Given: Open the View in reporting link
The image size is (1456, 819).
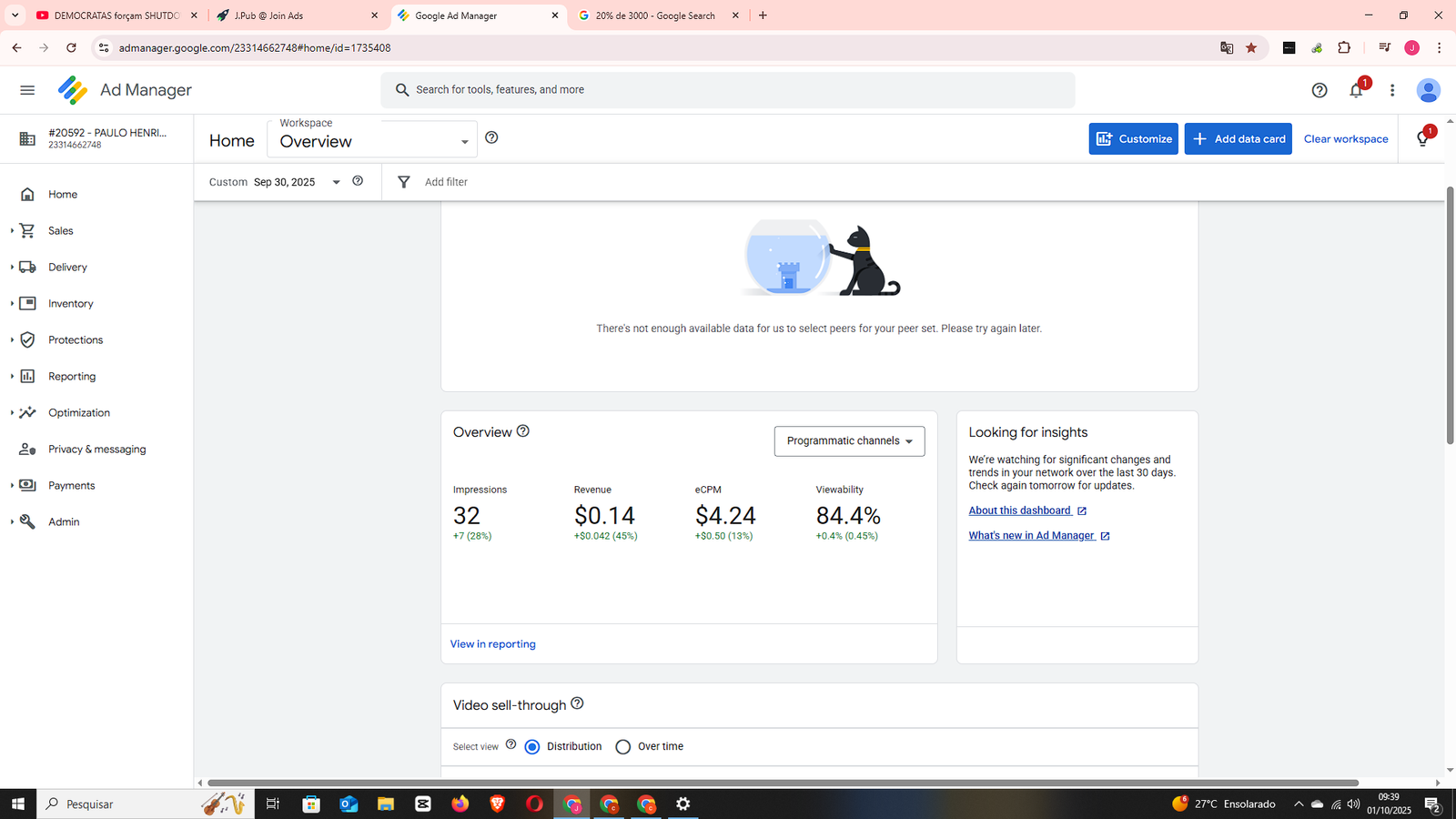Looking at the screenshot, I should tap(492, 644).
